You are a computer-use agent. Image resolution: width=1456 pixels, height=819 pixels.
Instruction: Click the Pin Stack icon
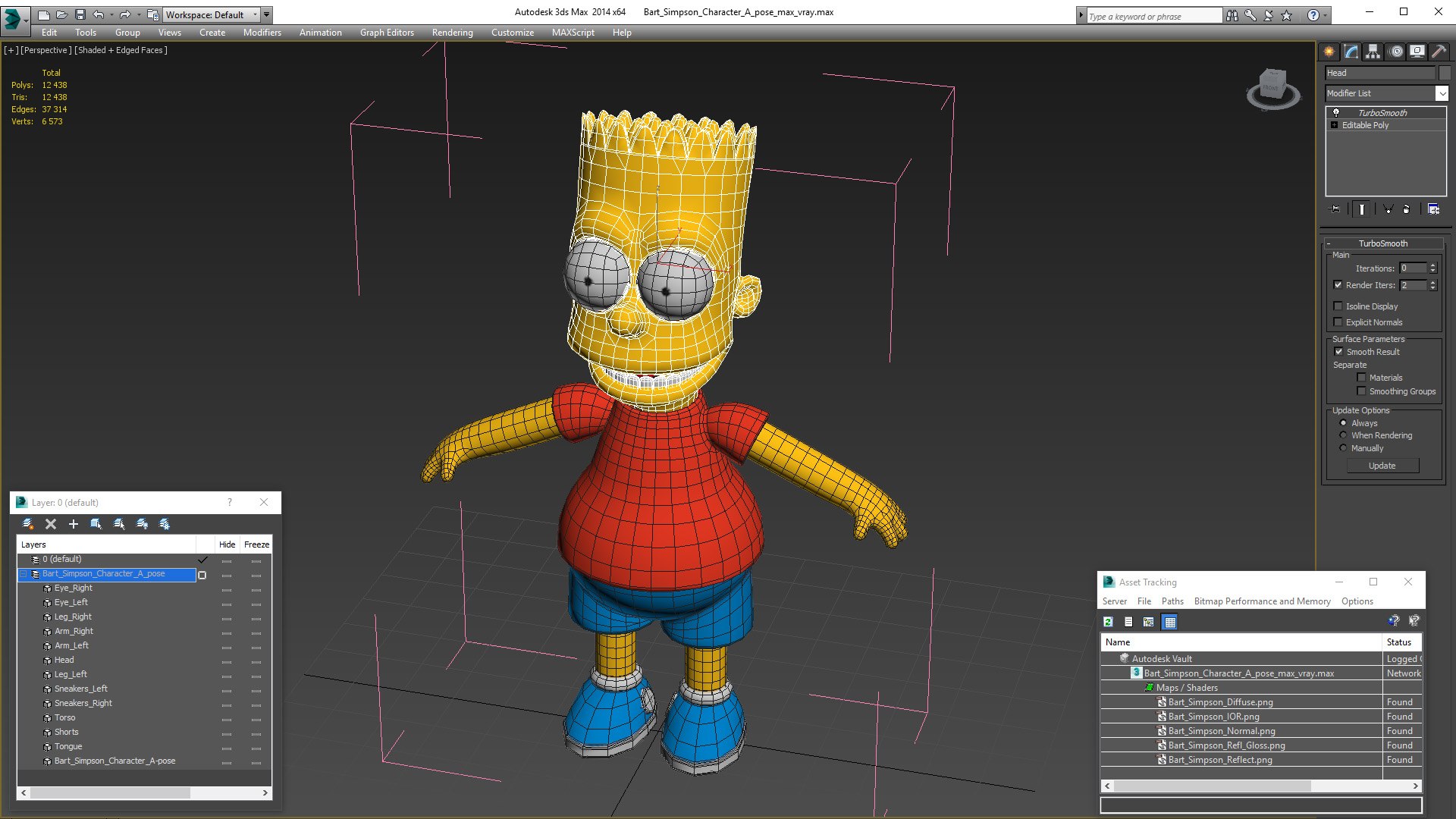click(x=1335, y=209)
